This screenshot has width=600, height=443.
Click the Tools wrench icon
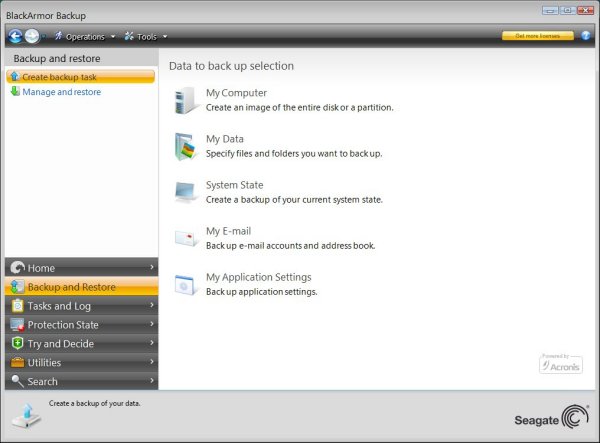[x=129, y=36]
